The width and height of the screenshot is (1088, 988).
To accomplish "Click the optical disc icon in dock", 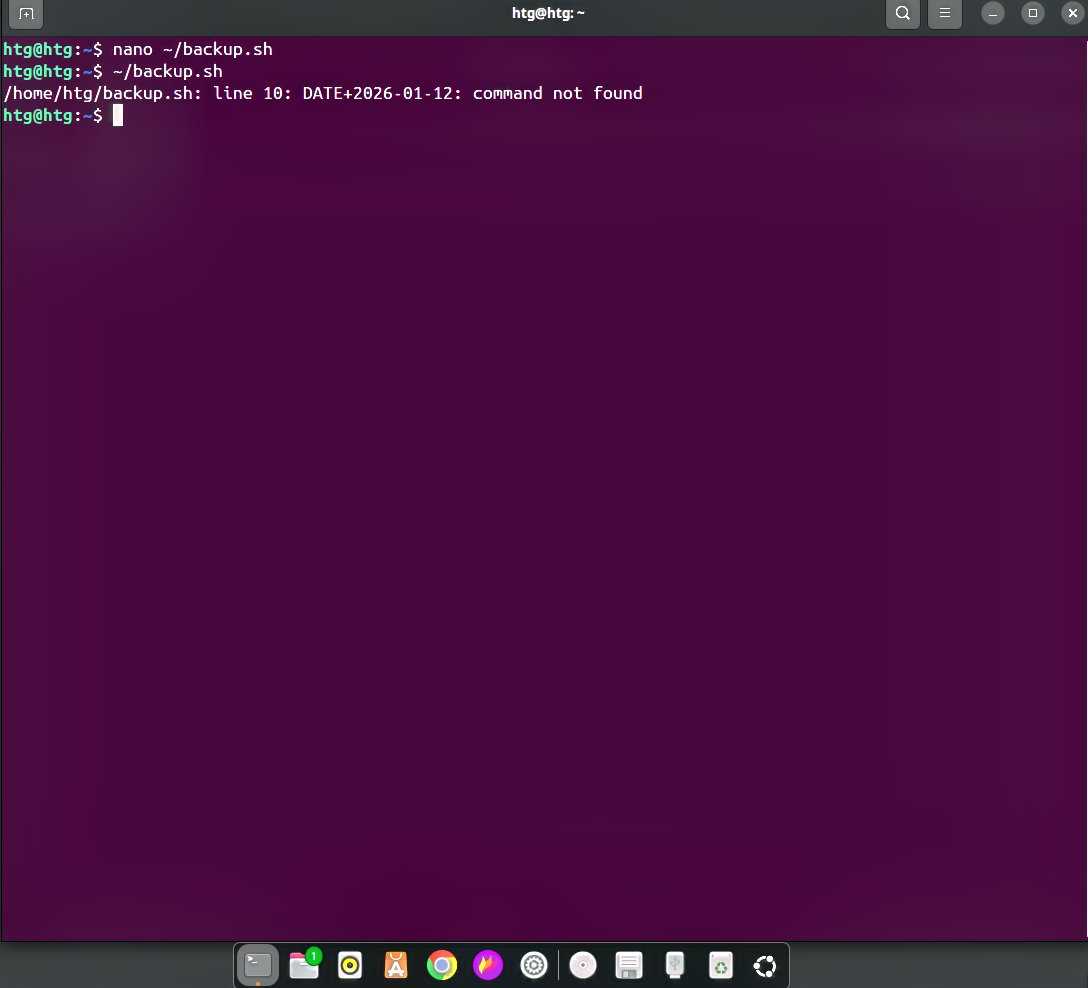I will point(583,965).
